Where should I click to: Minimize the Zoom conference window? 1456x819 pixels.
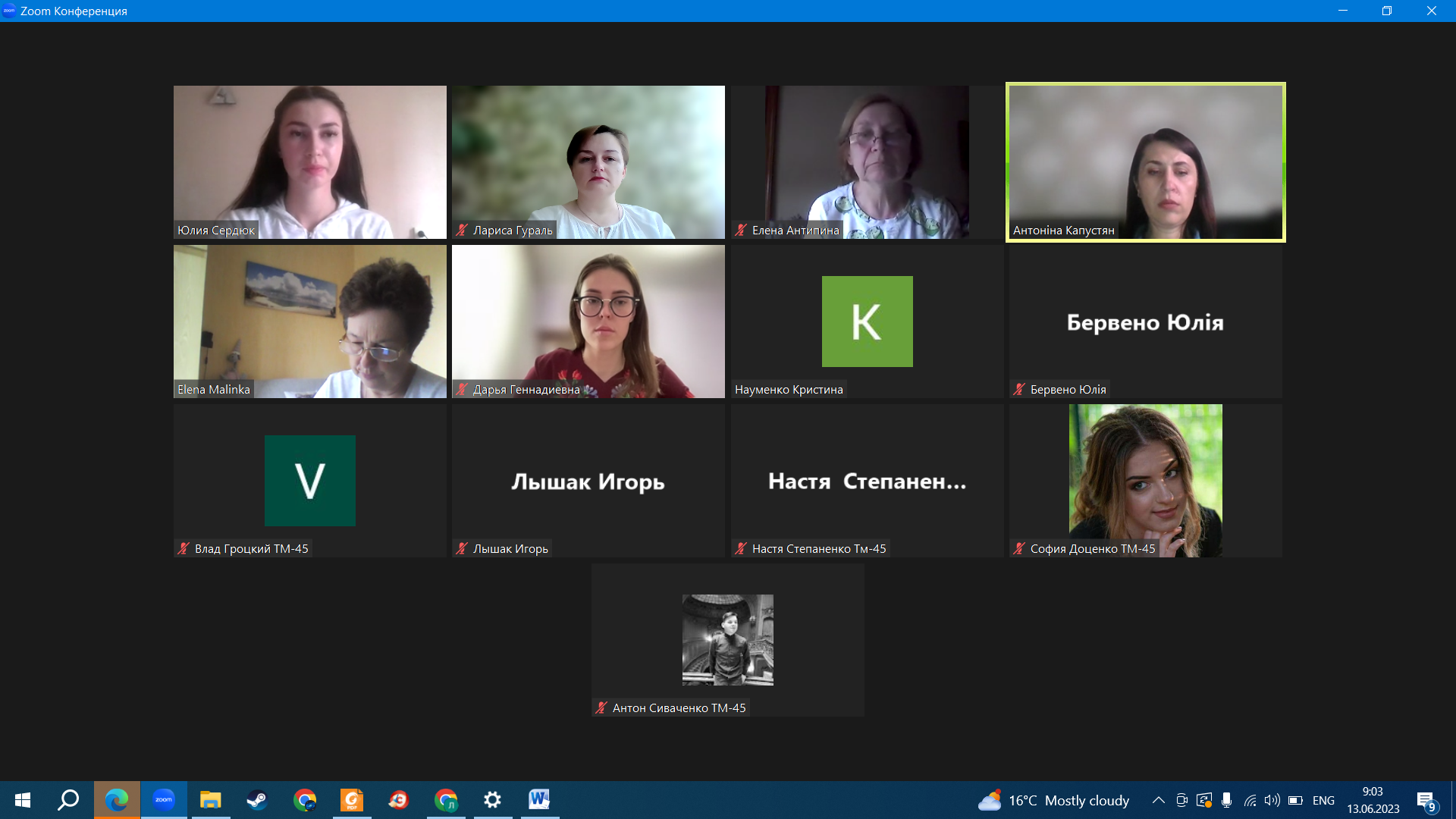tap(1343, 11)
